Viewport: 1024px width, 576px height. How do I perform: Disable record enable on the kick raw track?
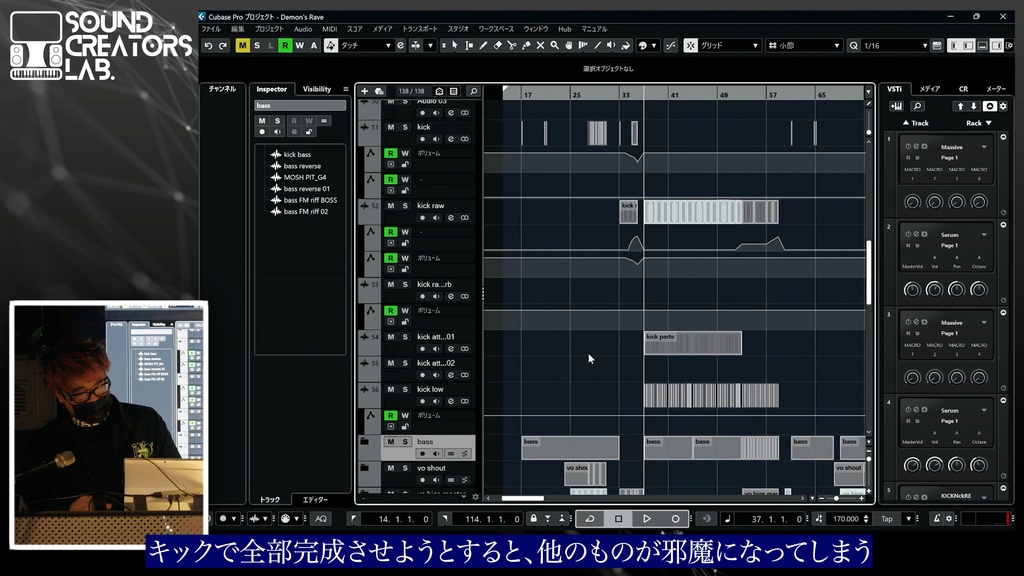tap(422, 216)
